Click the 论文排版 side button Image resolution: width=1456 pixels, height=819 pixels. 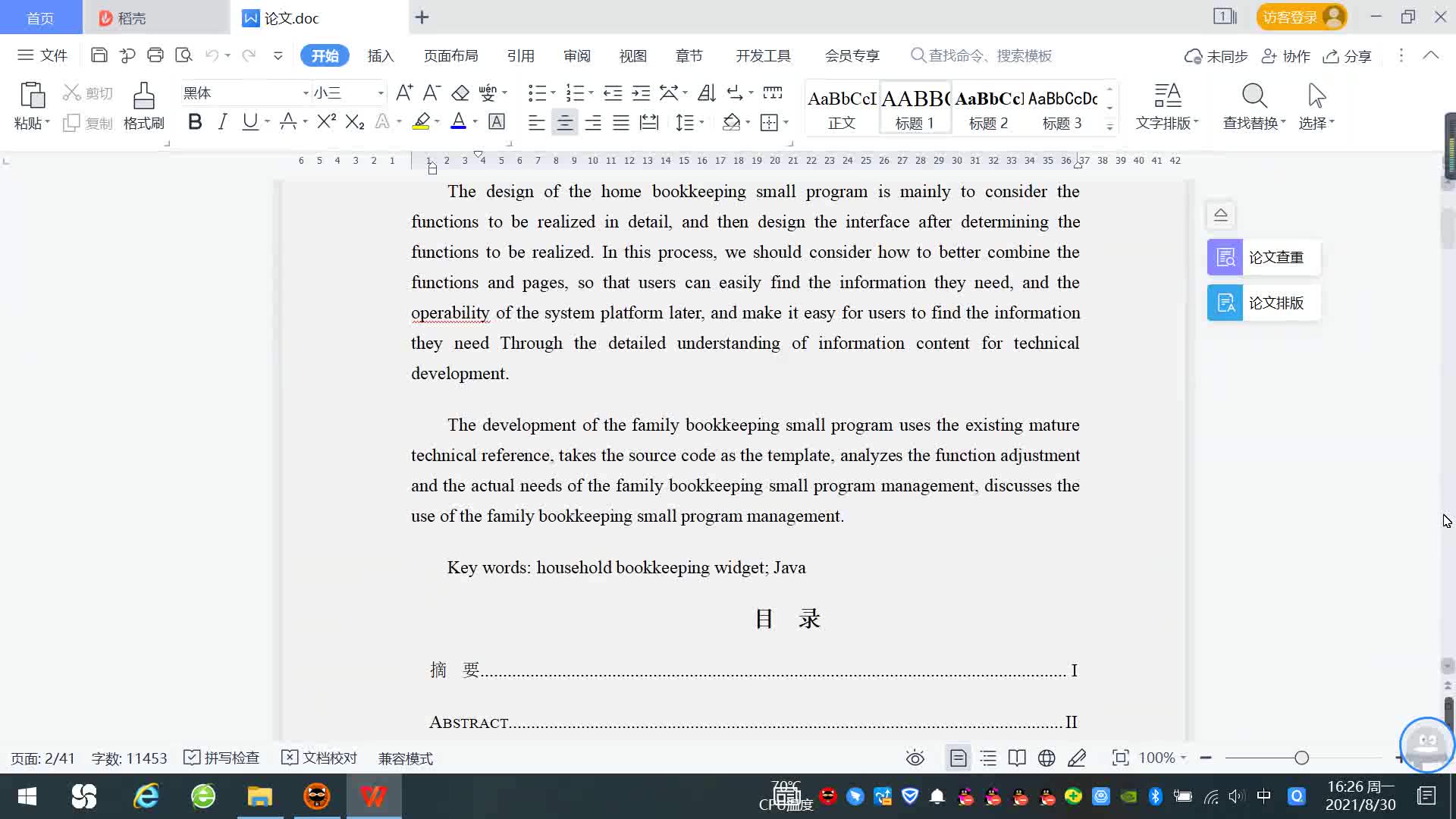pos(1264,303)
